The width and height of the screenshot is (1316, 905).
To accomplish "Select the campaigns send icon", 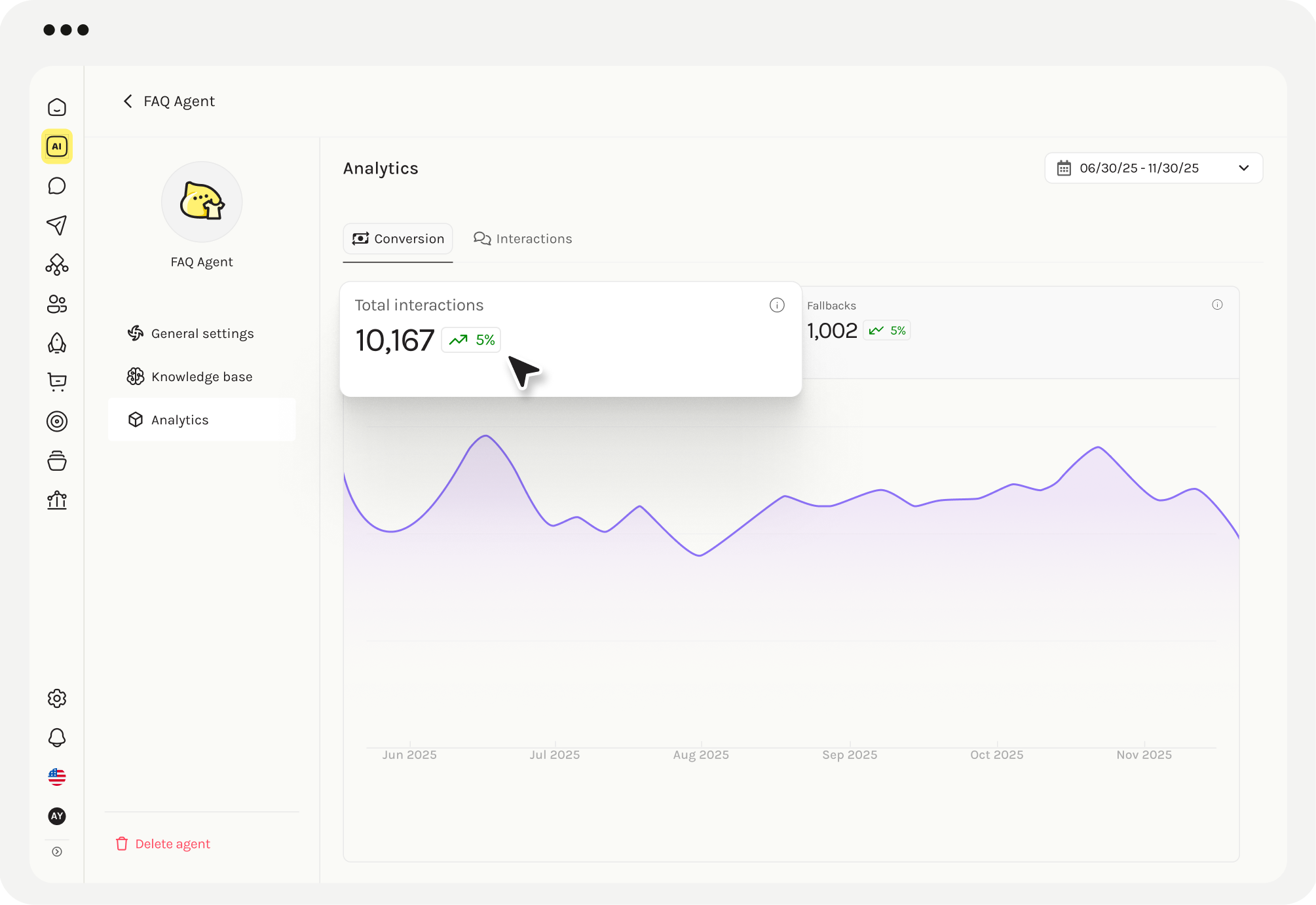I will click(57, 225).
